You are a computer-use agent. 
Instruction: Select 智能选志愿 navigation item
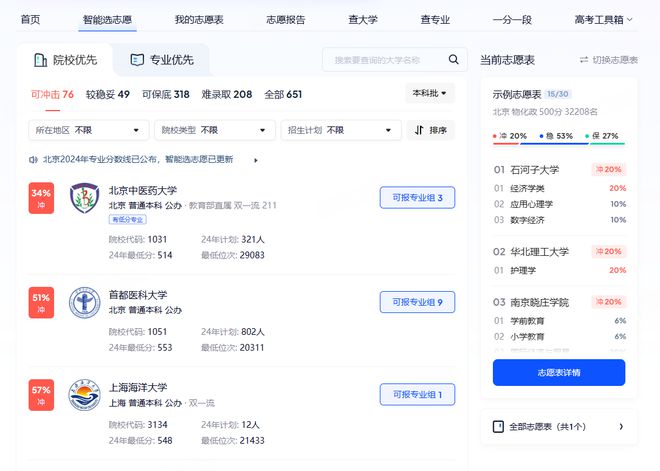pos(107,20)
